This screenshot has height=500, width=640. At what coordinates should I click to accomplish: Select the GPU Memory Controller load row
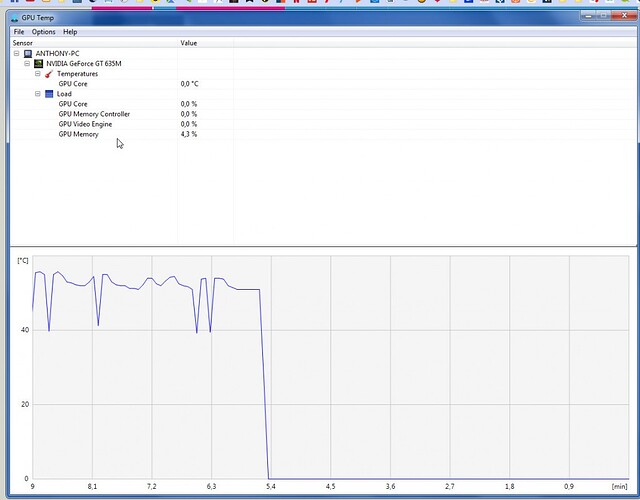94,114
